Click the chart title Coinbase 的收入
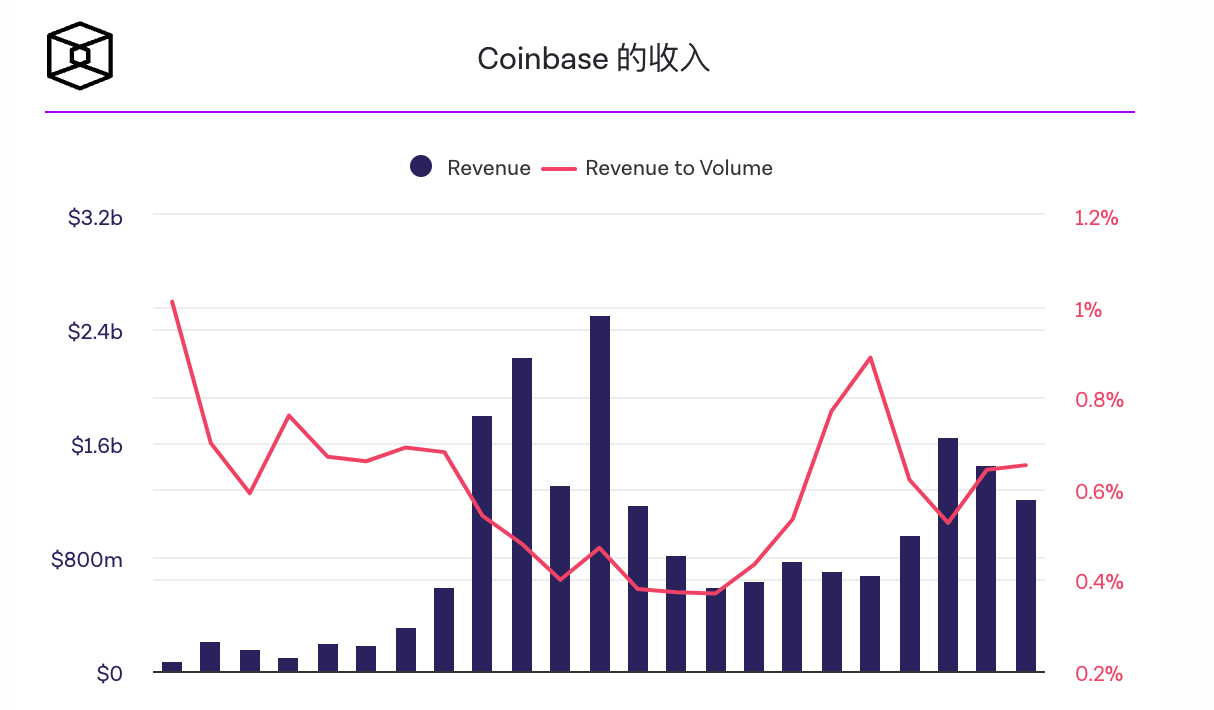 (594, 58)
